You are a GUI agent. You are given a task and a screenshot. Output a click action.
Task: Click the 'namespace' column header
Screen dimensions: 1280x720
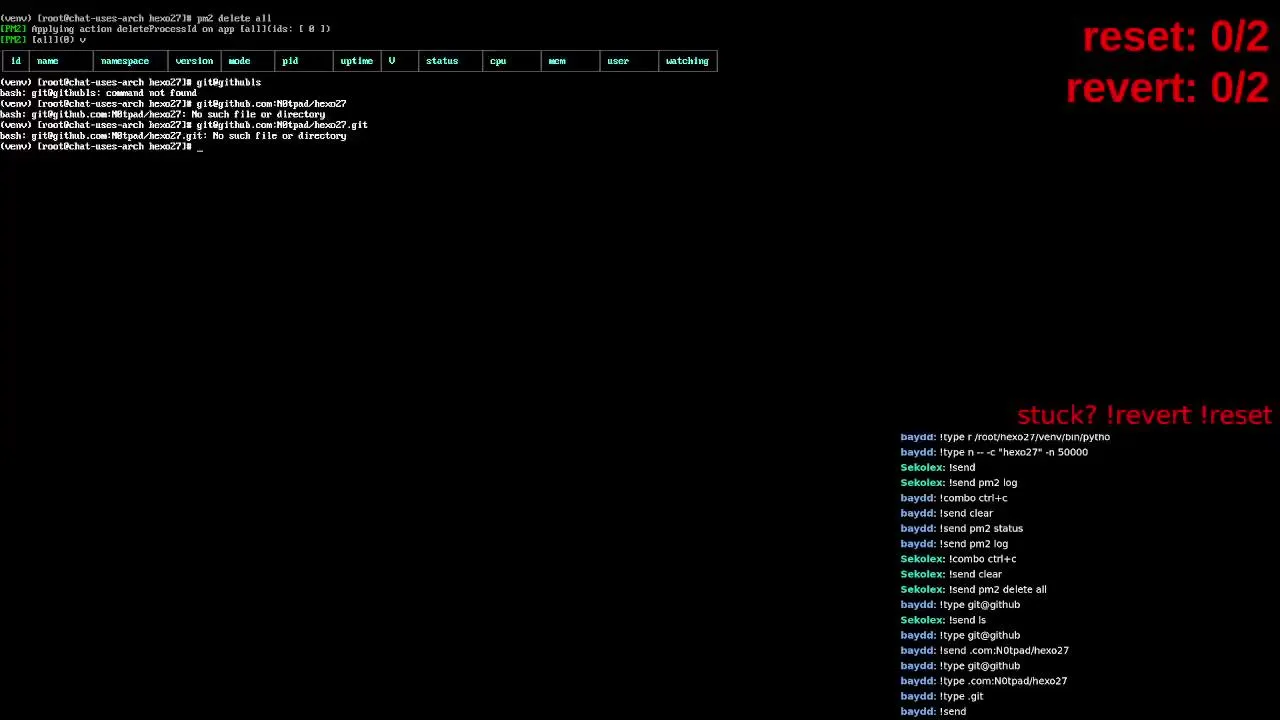coord(125,61)
